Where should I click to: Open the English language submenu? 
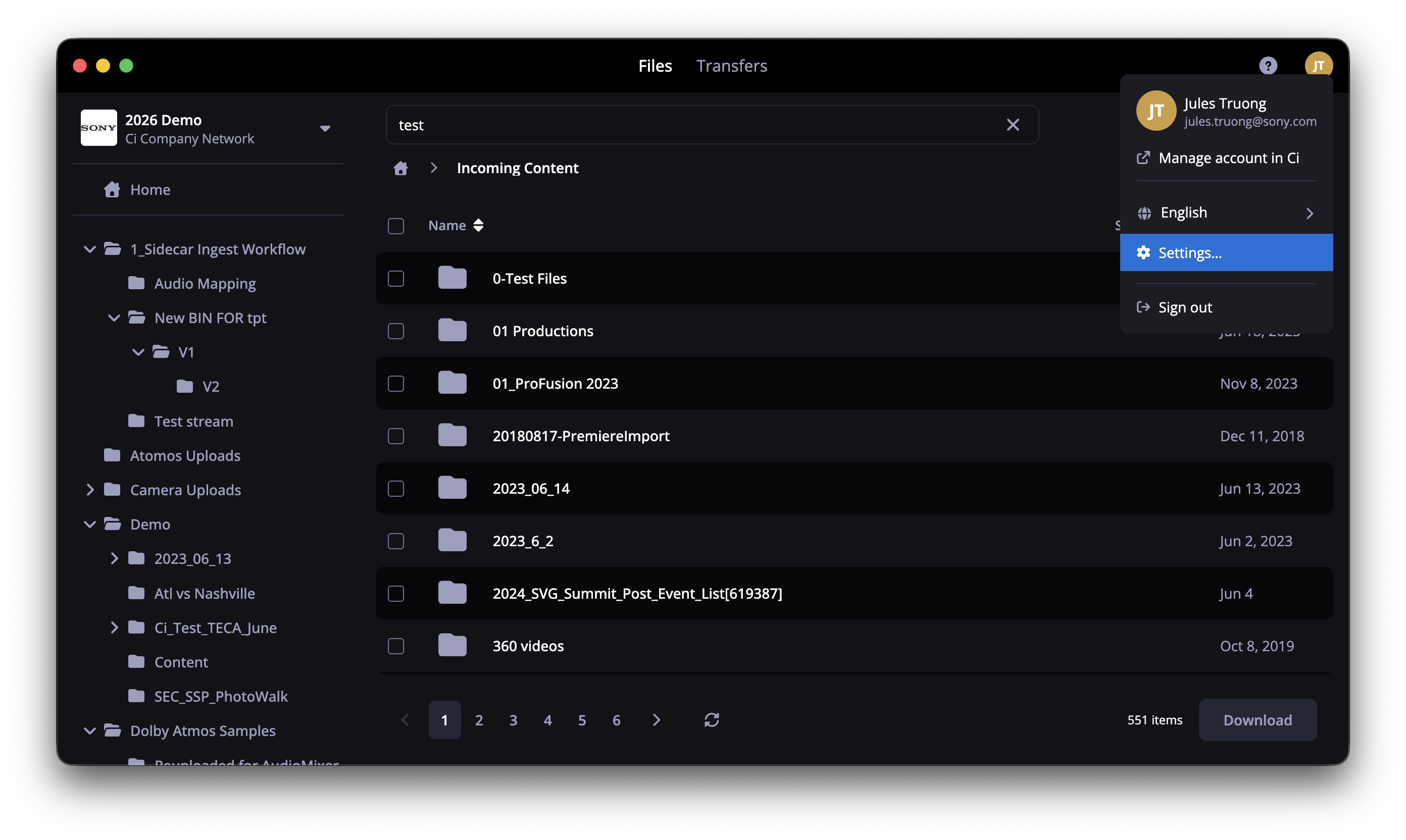[1226, 213]
